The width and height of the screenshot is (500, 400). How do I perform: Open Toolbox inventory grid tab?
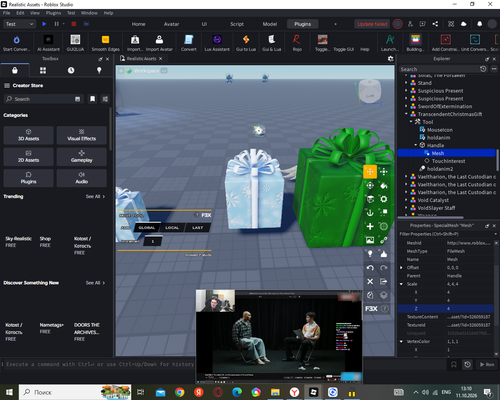[43, 70]
